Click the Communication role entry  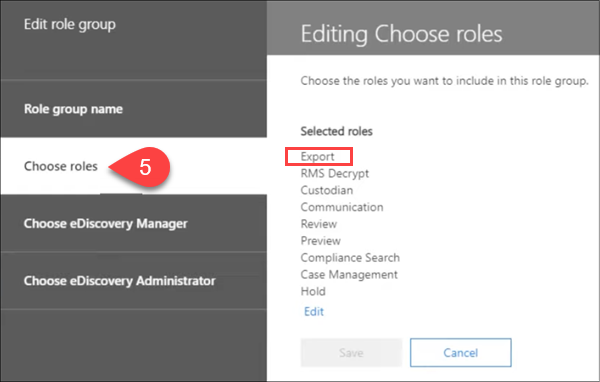tap(342, 207)
